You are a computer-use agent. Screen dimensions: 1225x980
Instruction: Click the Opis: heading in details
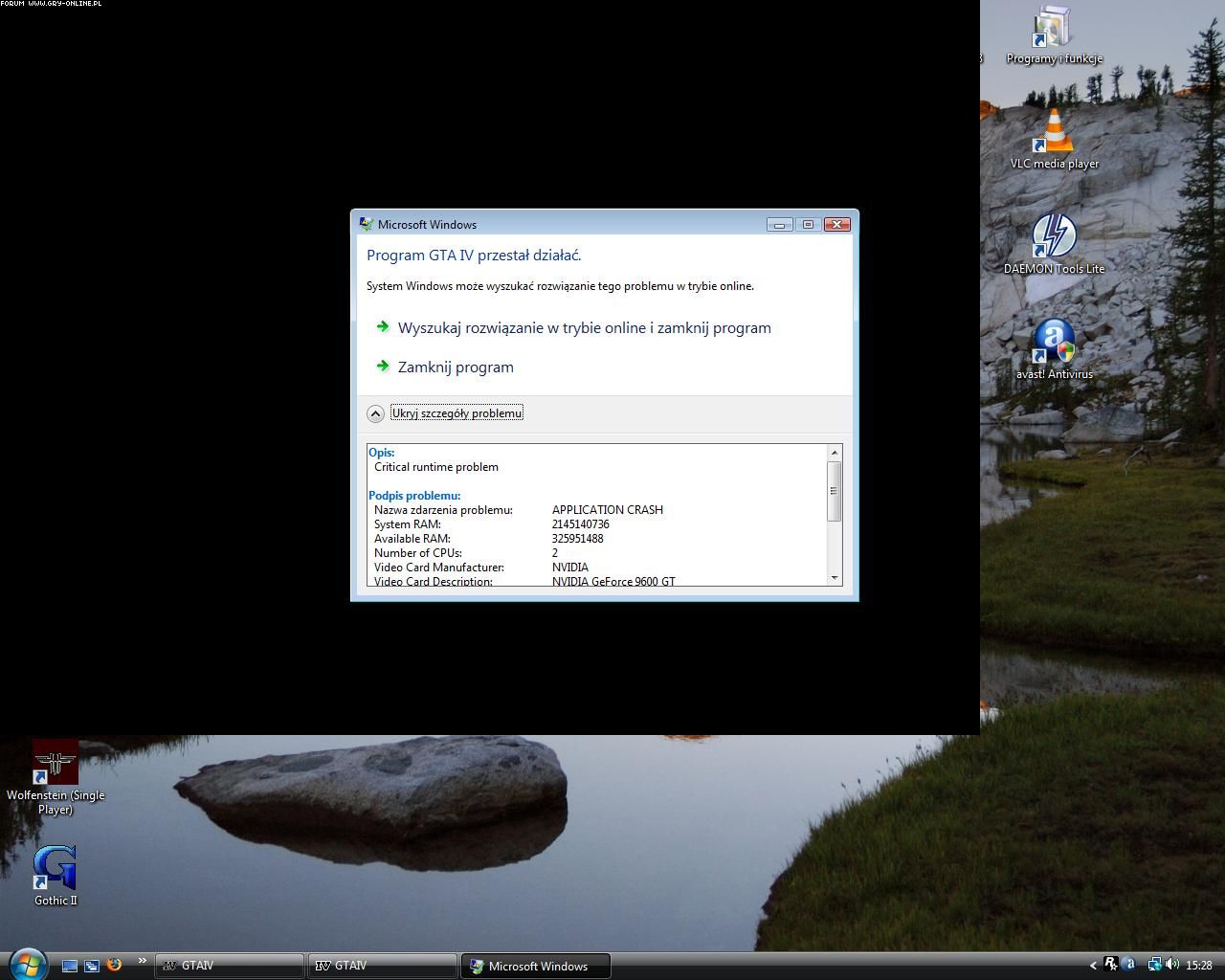coord(382,453)
